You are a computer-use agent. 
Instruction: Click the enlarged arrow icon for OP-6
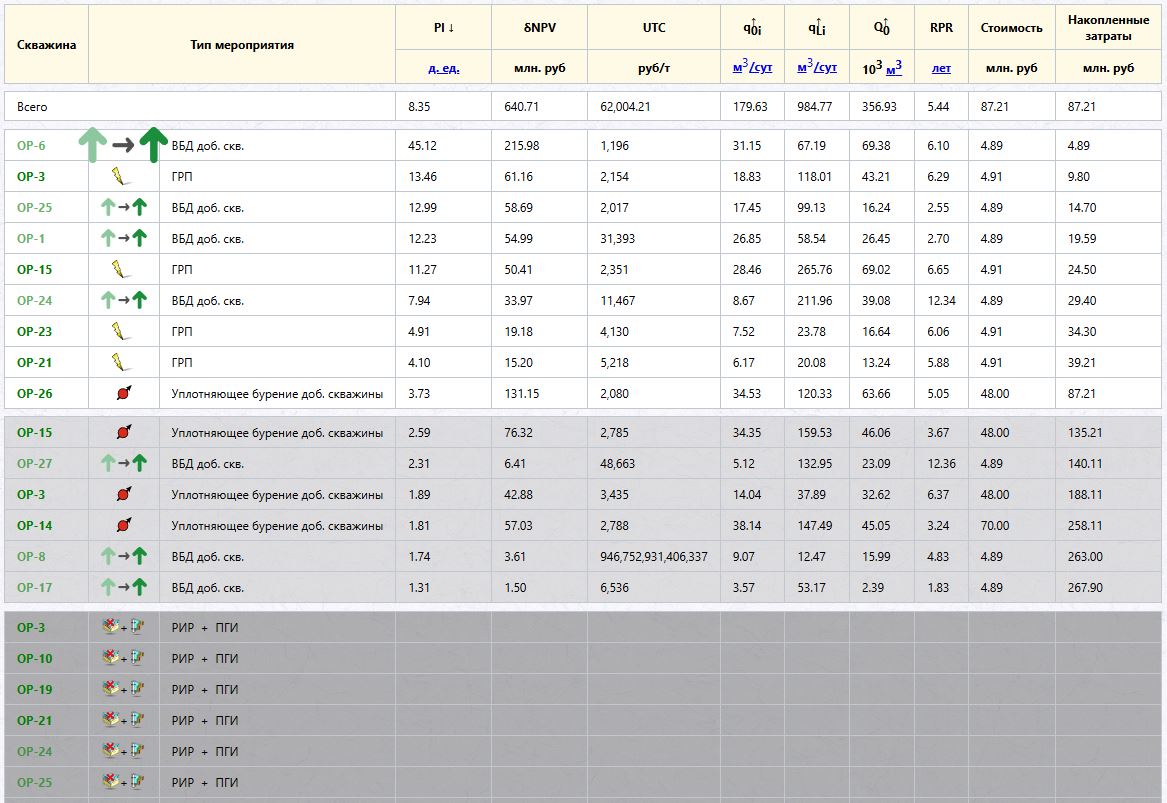click(124, 144)
